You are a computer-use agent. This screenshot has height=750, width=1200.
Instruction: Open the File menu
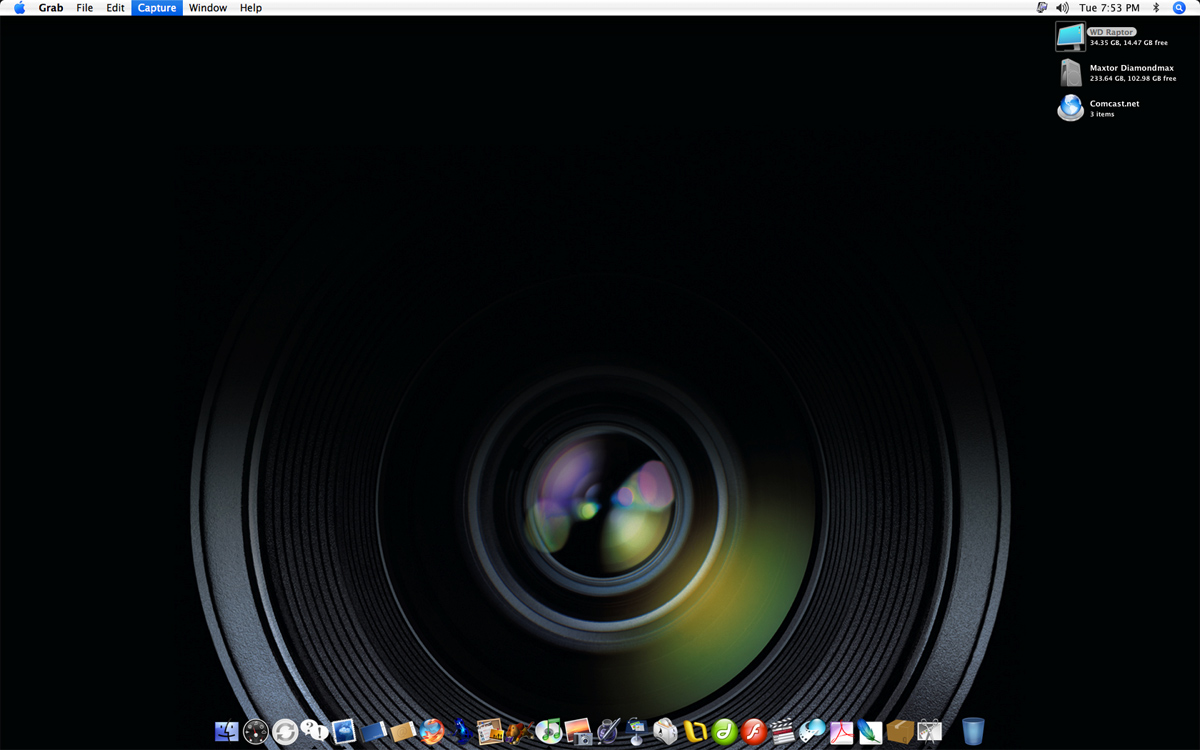tap(85, 8)
